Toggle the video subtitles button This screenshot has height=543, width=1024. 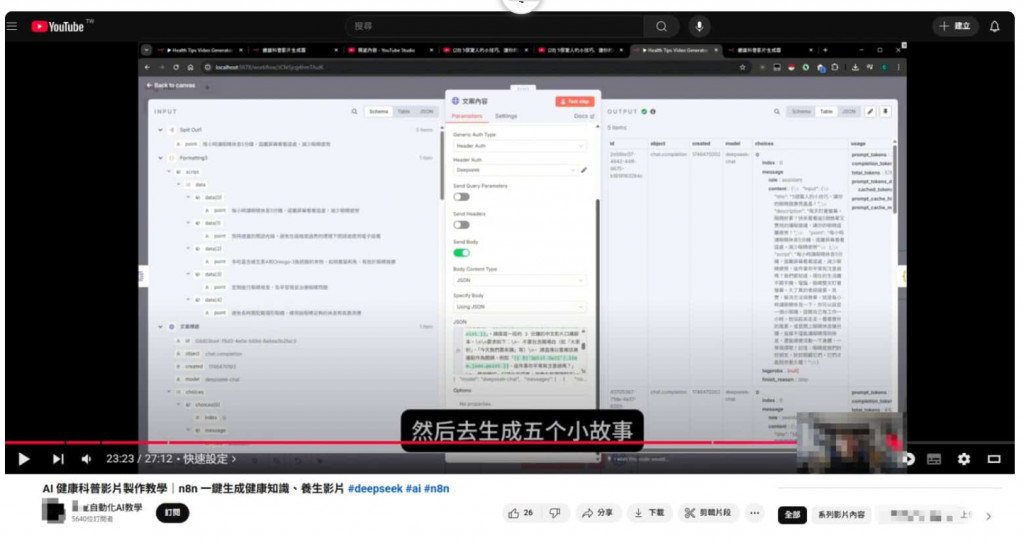point(934,459)
